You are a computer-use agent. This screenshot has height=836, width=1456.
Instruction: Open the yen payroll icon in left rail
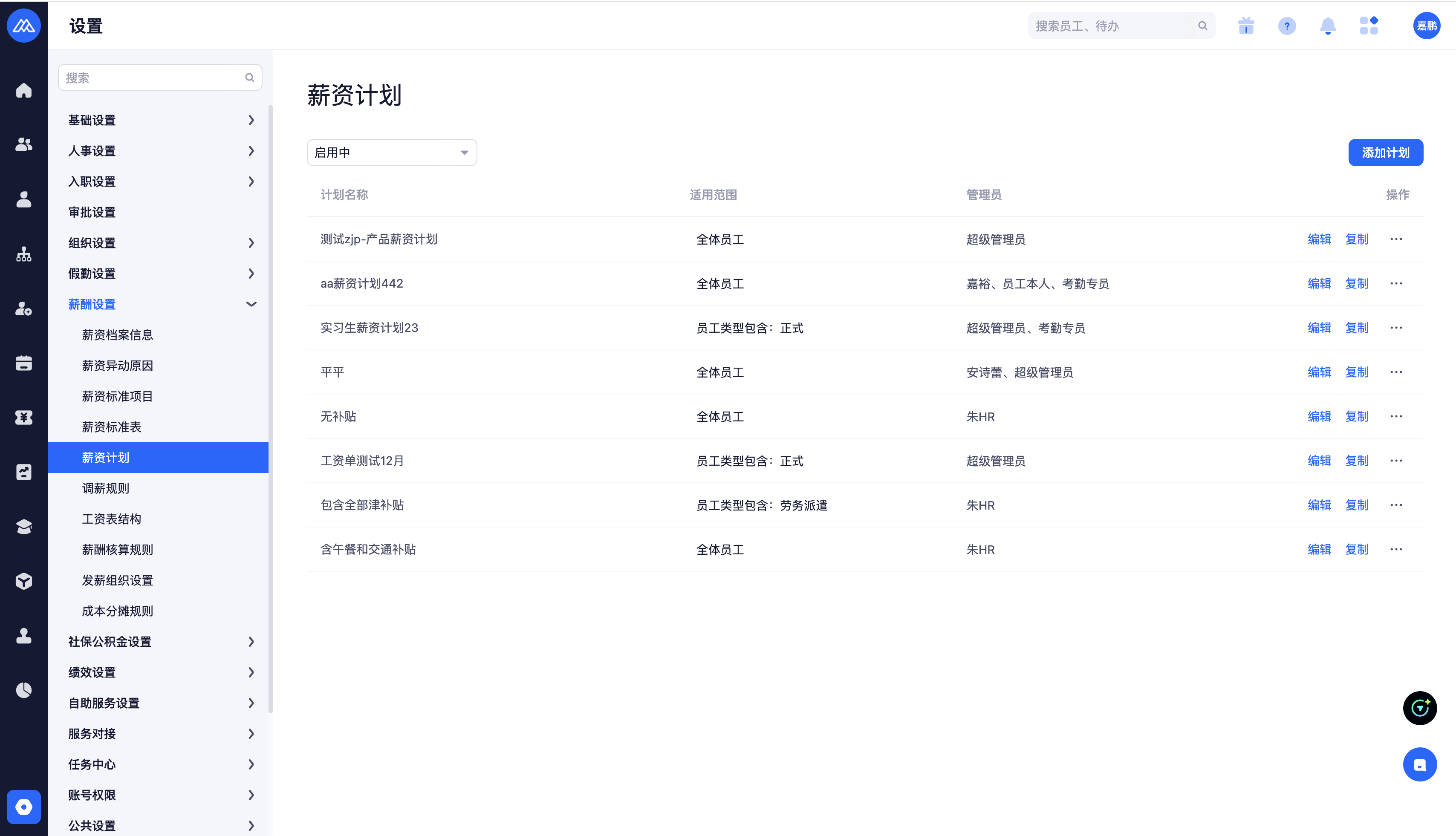[23, 418]
